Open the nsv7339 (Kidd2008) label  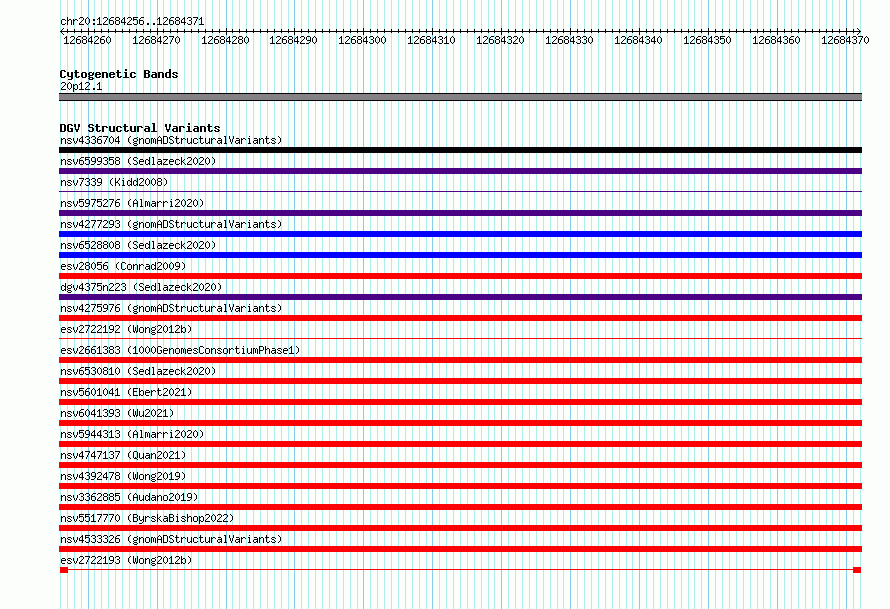(x=114, y=182)
